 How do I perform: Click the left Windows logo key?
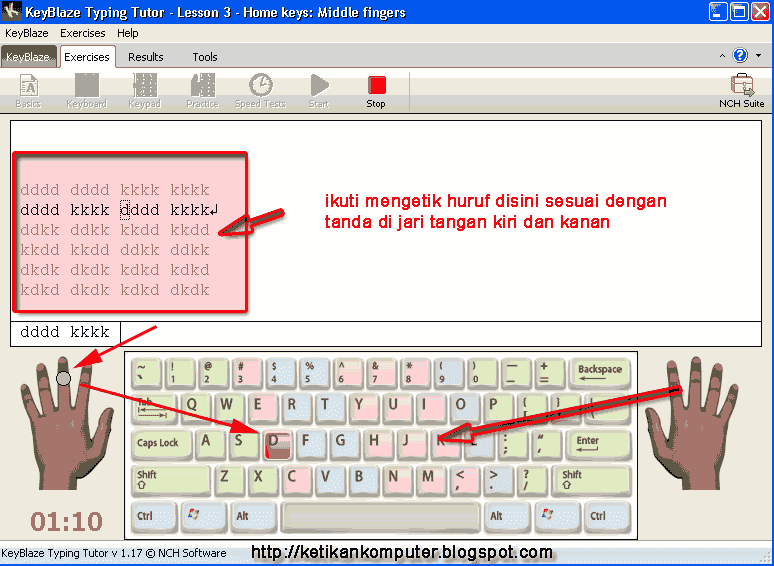pyautogui.click(x=202, y=517)
